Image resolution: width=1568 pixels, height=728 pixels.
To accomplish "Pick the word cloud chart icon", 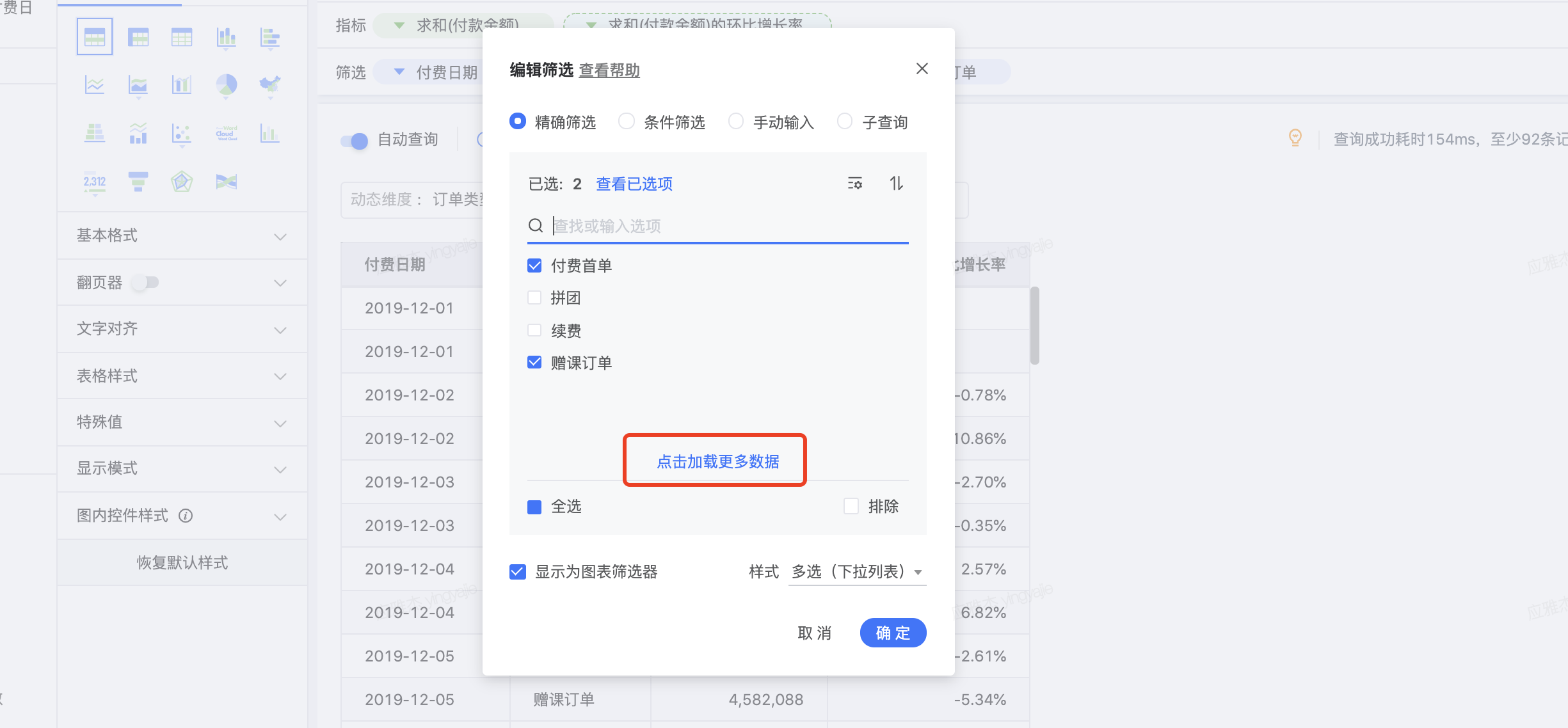I will click(226, 133).
